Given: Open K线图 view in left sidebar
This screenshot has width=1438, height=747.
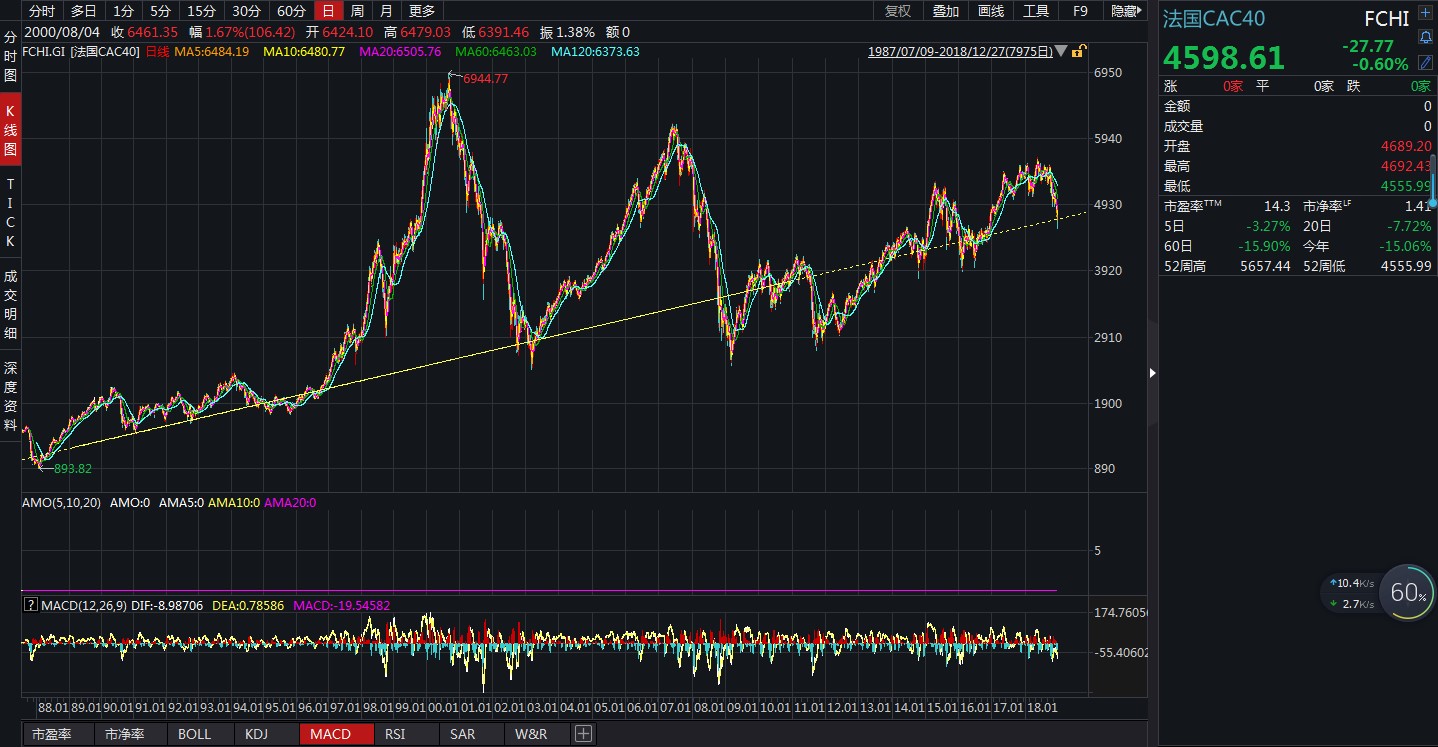Looking at the screenshot, I should click(x=10, y=130).
